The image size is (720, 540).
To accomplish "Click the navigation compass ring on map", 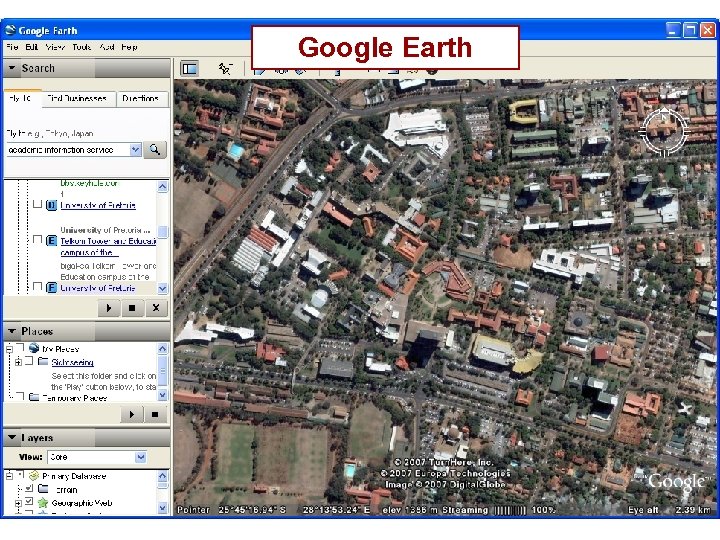I will (x=664, y=130).
